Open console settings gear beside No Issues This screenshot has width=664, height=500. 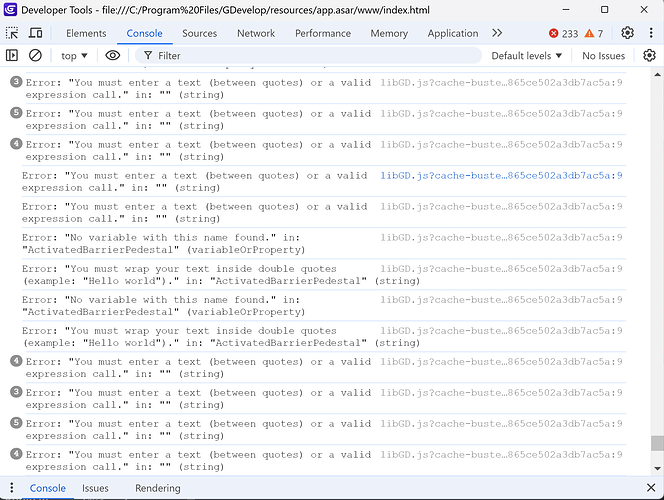tap(649, 55)
